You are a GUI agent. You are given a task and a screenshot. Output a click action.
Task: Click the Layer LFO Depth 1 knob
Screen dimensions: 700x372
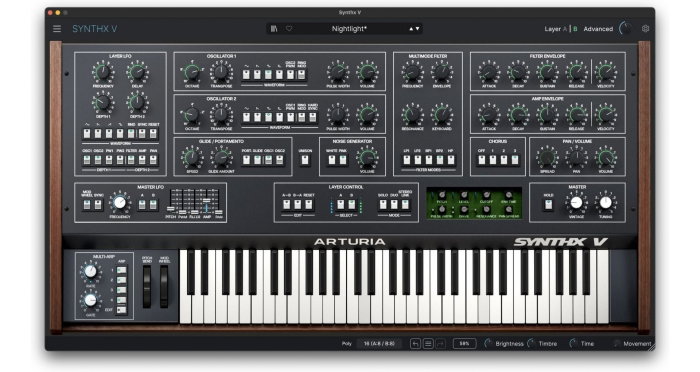click(103, 102)
